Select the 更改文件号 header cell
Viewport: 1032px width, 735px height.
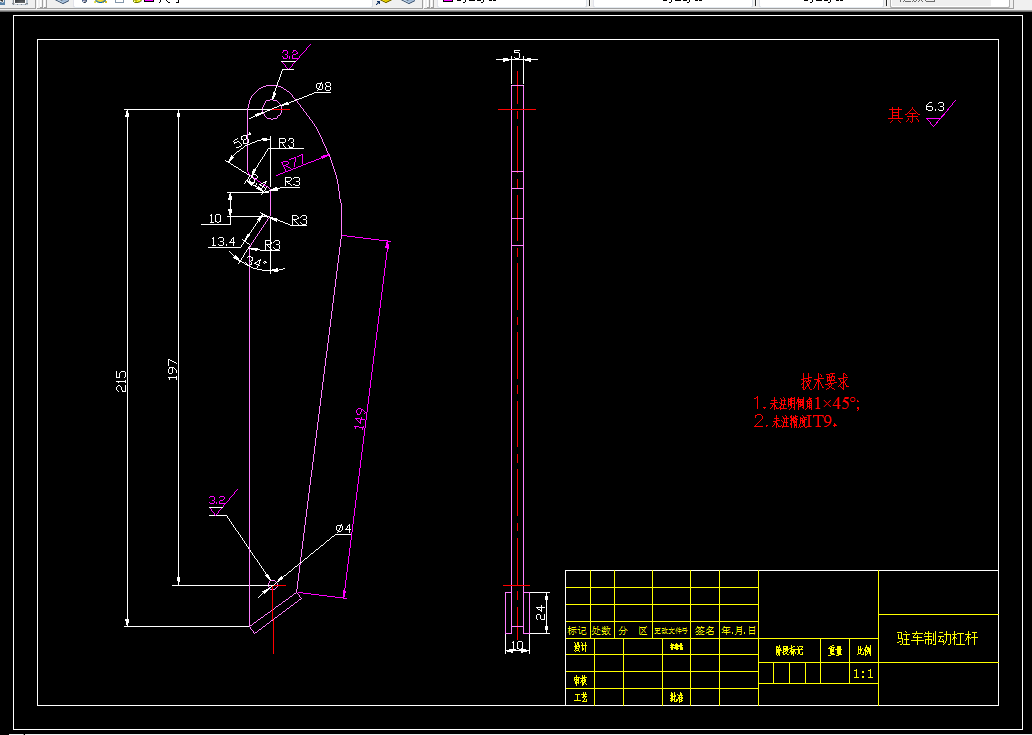point(671,630)
